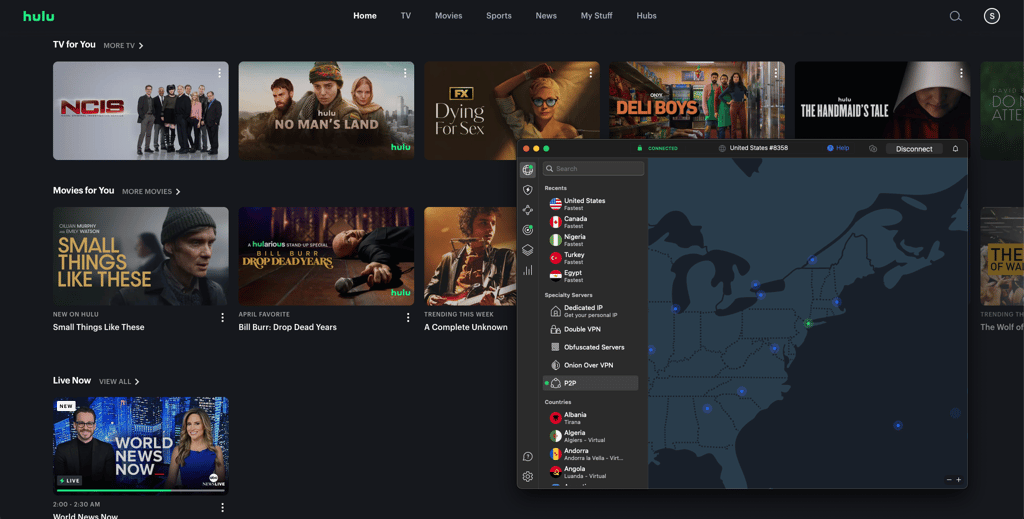Open options menu on The Handmaid's Tale card
1024x519 pixels.
961,73
